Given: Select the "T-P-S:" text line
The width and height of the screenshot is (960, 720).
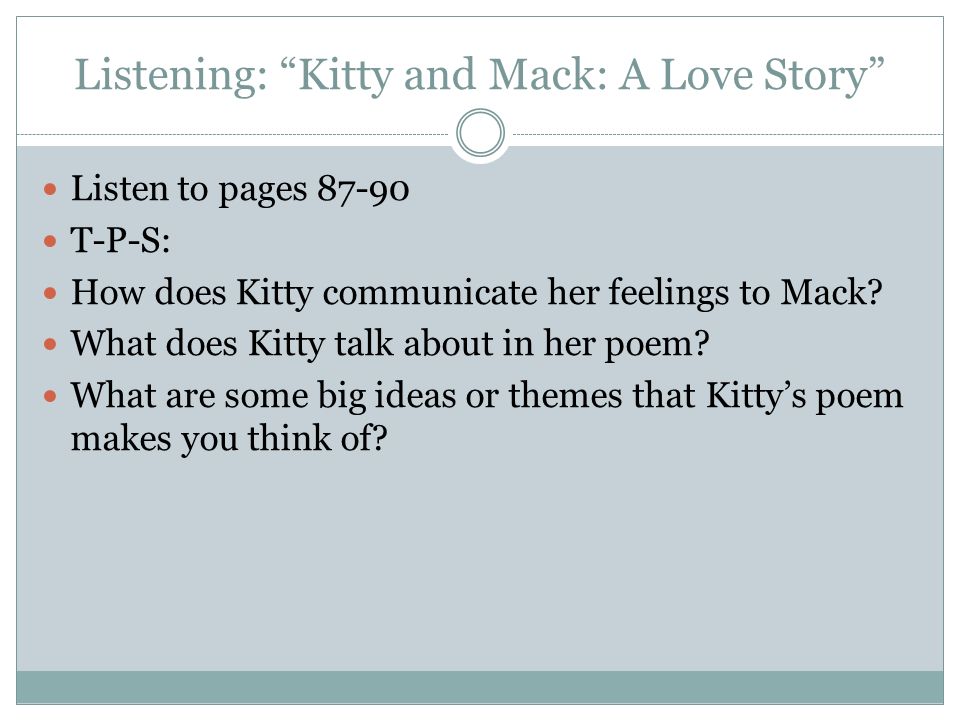Looking at the screenshot, I should (121, 240).
